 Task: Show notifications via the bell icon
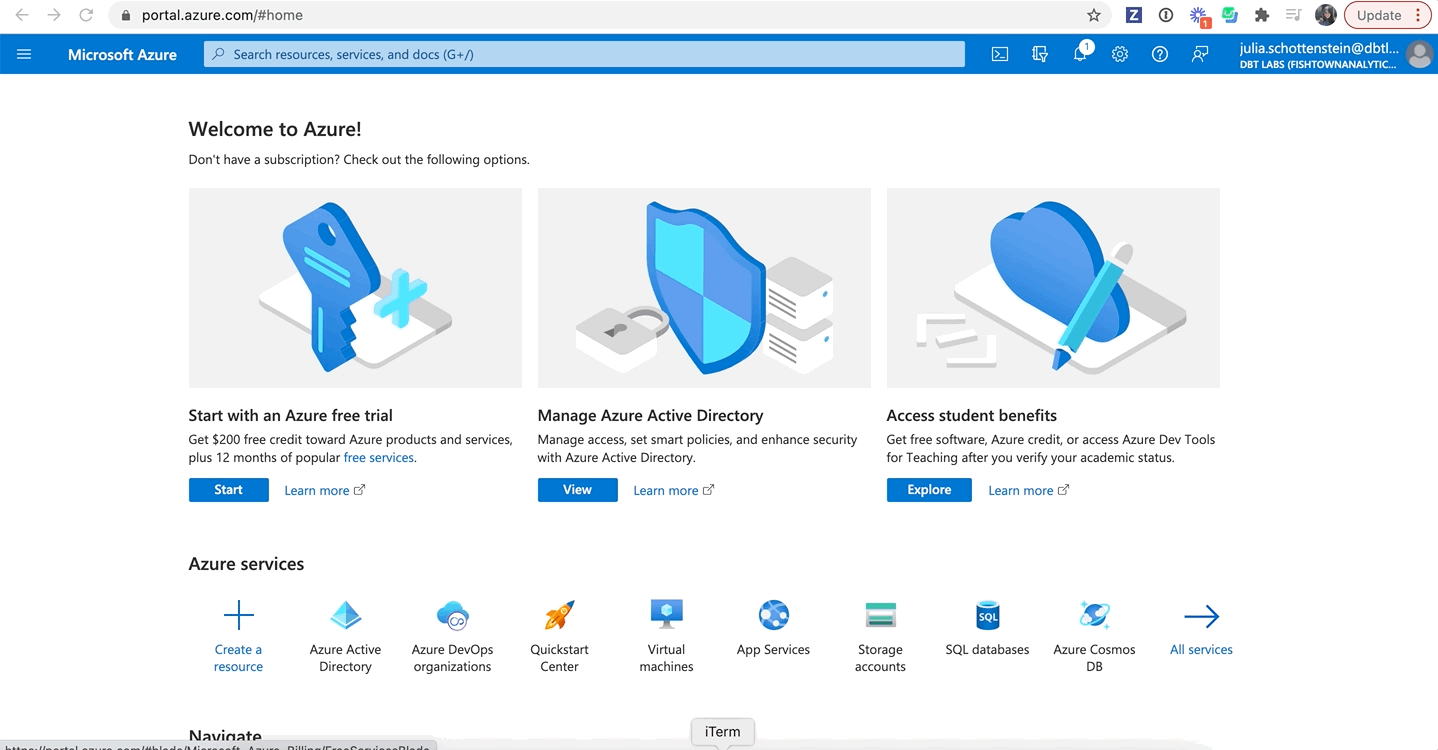tap(1080, 54)
